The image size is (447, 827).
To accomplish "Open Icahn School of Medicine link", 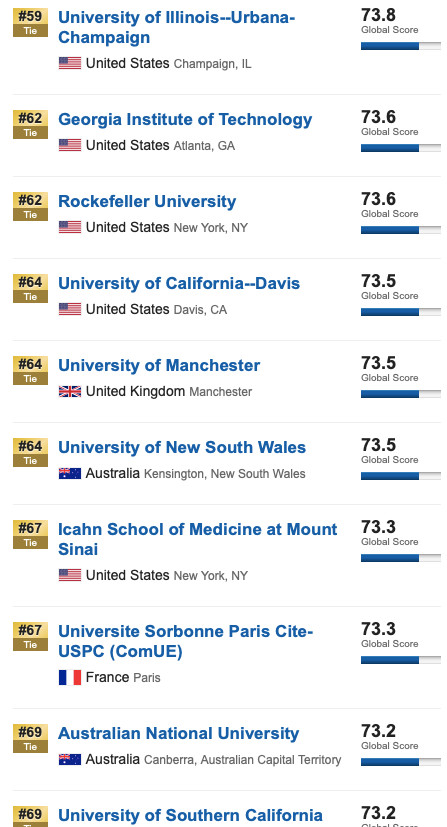I will [x=197, y=539].
